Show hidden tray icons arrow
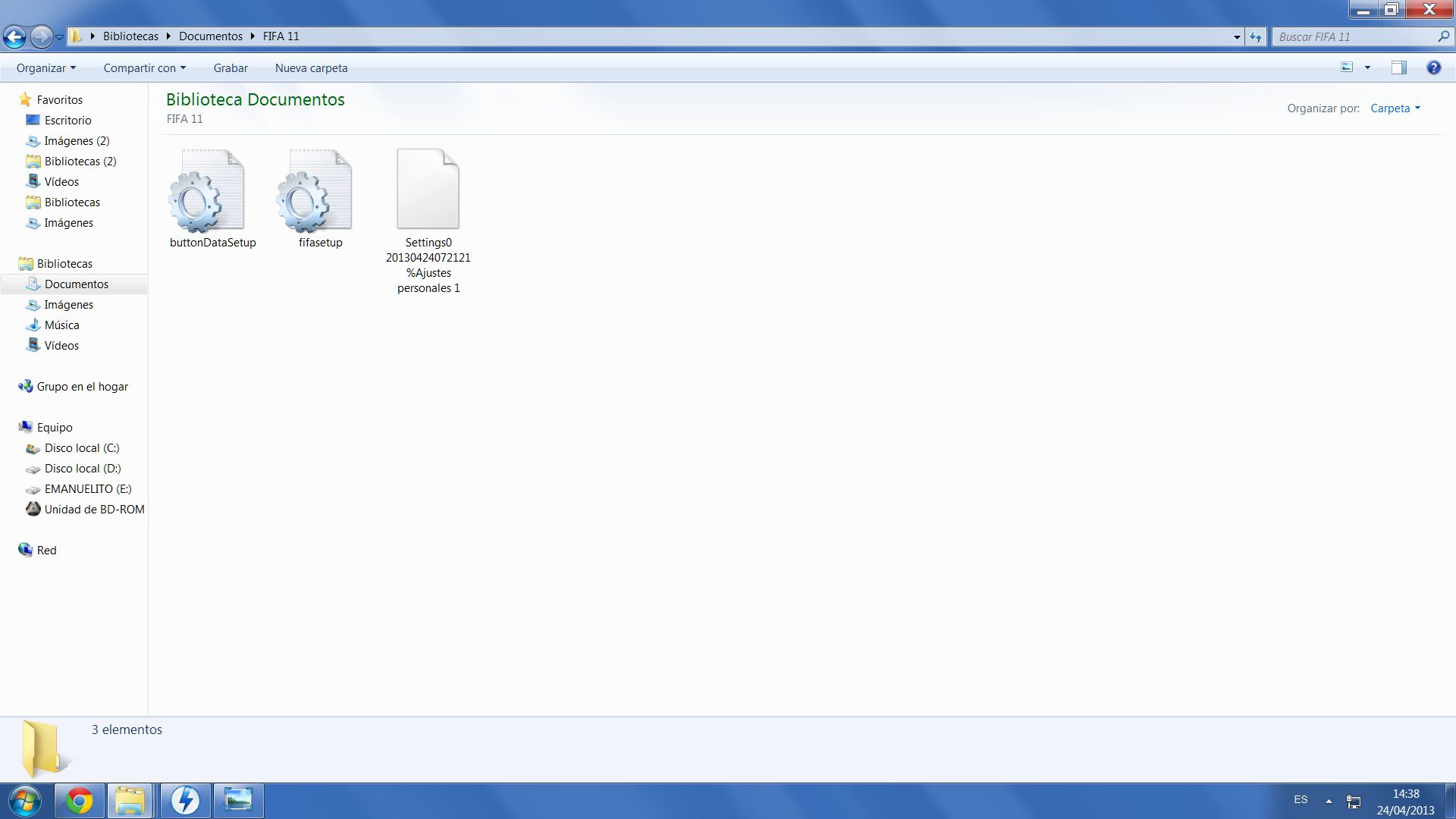The image size is (1456, 819). coord(1329,801)
